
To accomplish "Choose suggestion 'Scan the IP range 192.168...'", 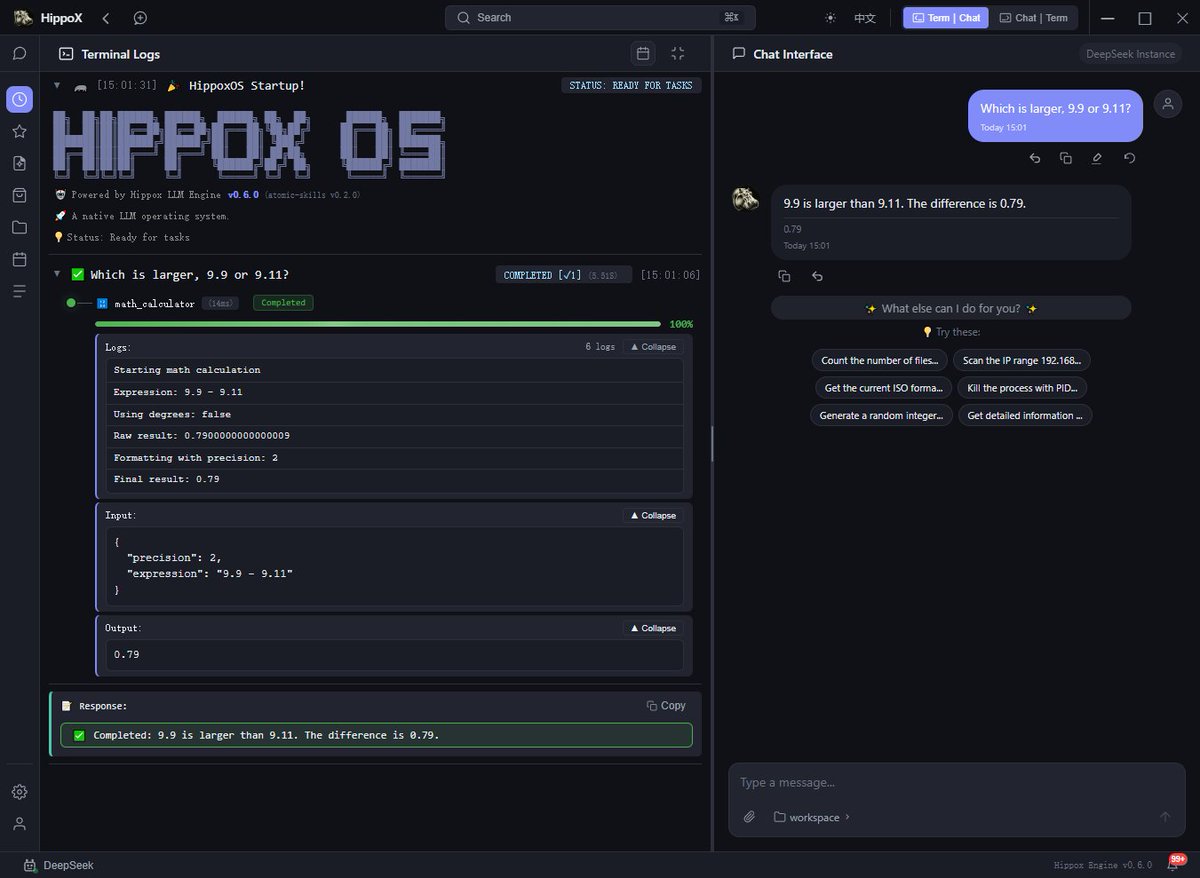I will pyautogui.click(x=1022, y=360).
